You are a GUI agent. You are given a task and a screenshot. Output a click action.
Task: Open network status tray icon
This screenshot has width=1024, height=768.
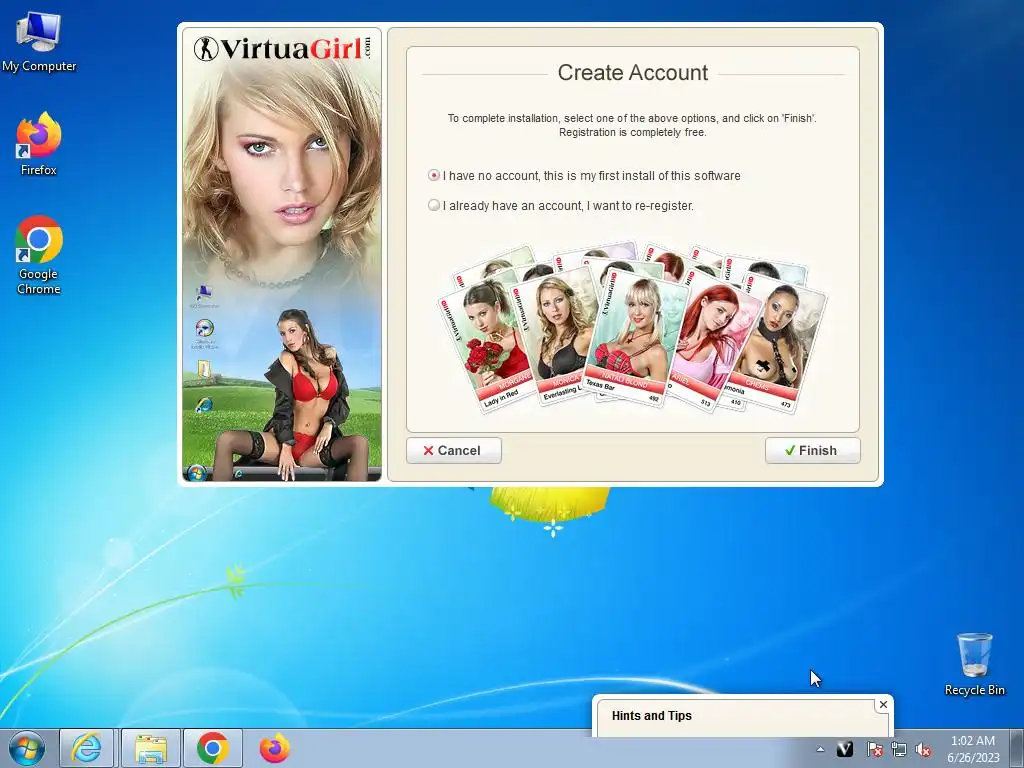(x=899, y=750)
